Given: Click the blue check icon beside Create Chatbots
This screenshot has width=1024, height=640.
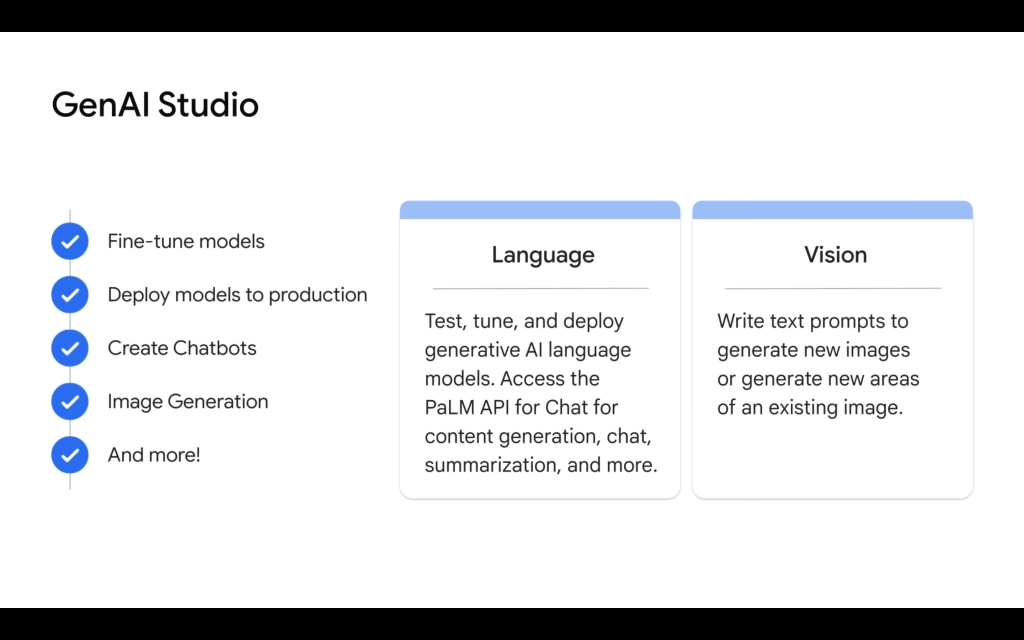Looking at the screenshot, I should (x=70, y=348).
